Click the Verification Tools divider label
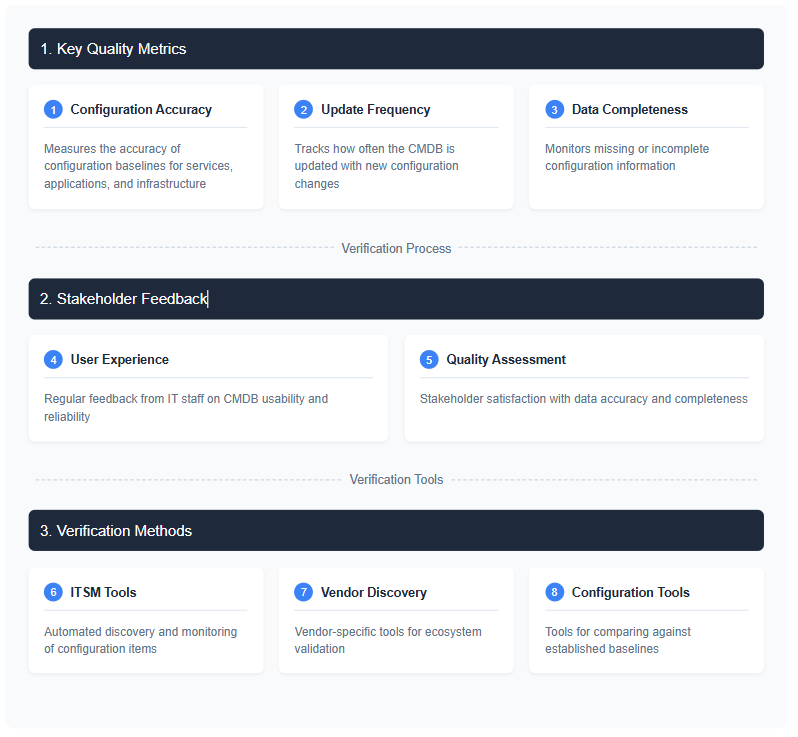 (x=396, y=480)
